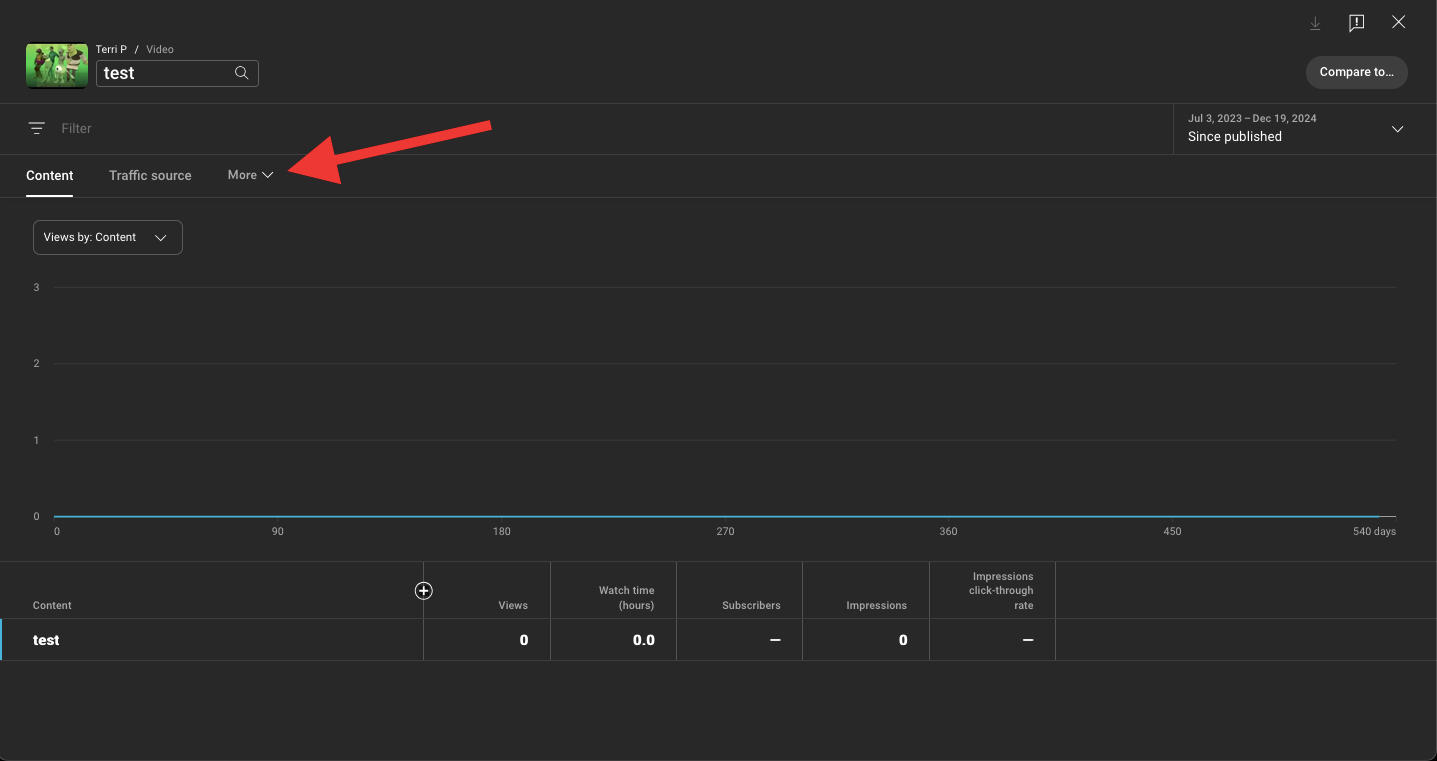Sort by the Views column header
The image size is (1437, 761).
coord(513,605)
